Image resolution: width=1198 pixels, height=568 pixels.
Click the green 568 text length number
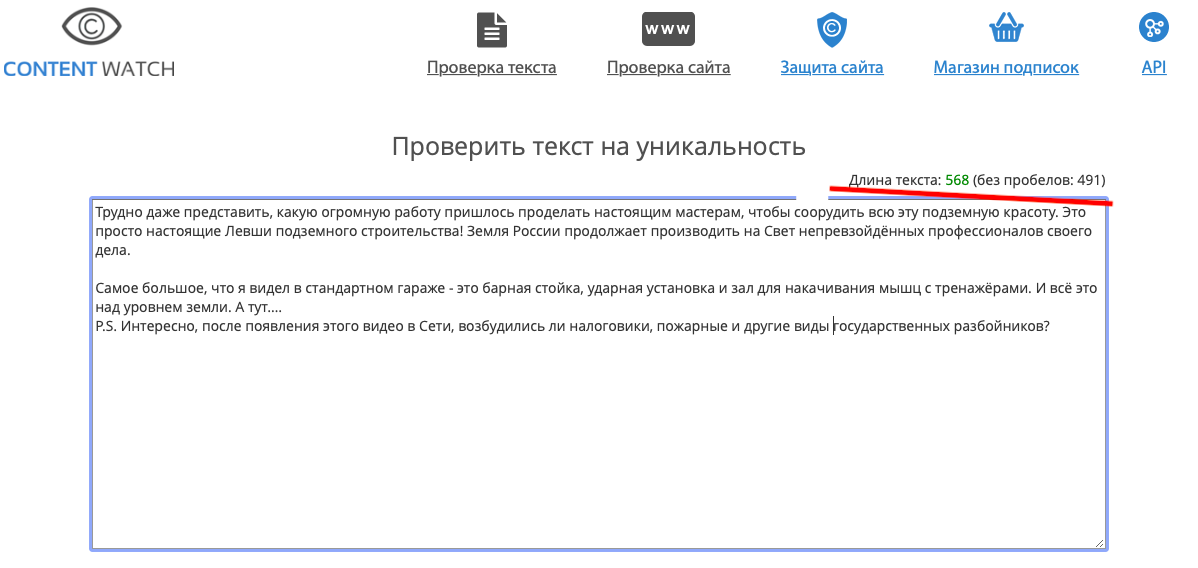(957, 180)
